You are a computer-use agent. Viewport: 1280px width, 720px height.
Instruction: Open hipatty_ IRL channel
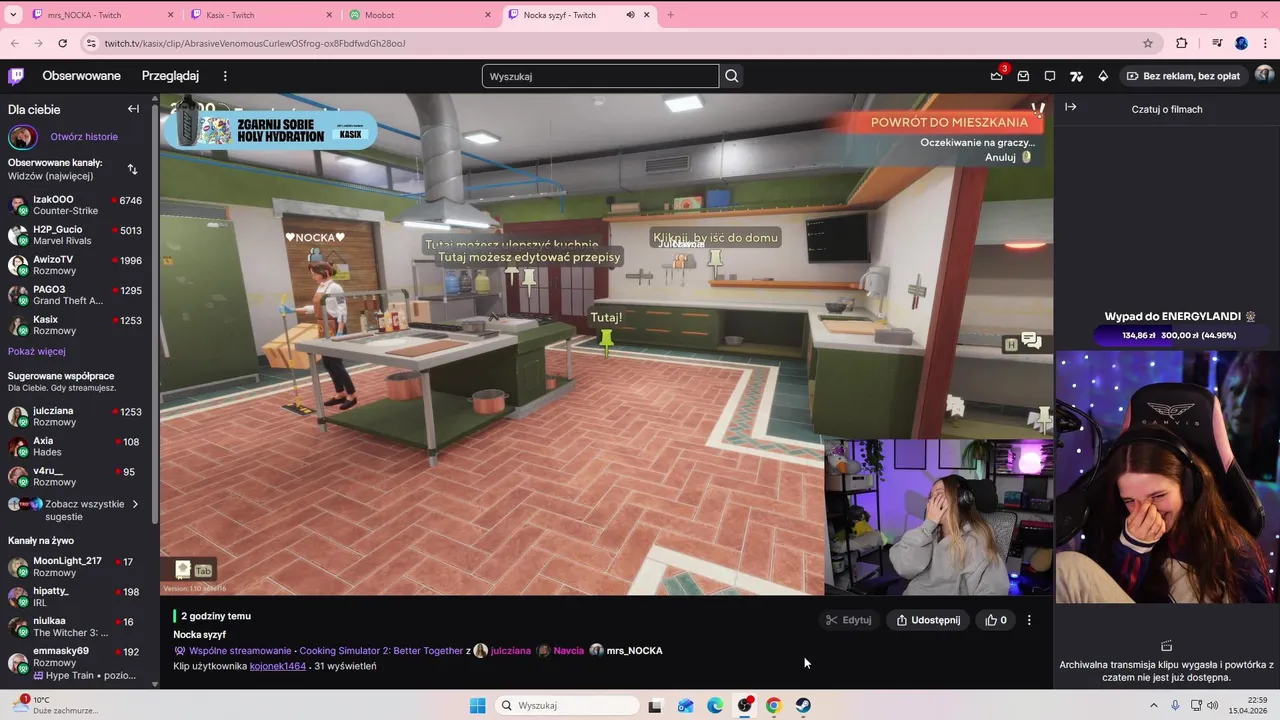[x=79, y=597]
